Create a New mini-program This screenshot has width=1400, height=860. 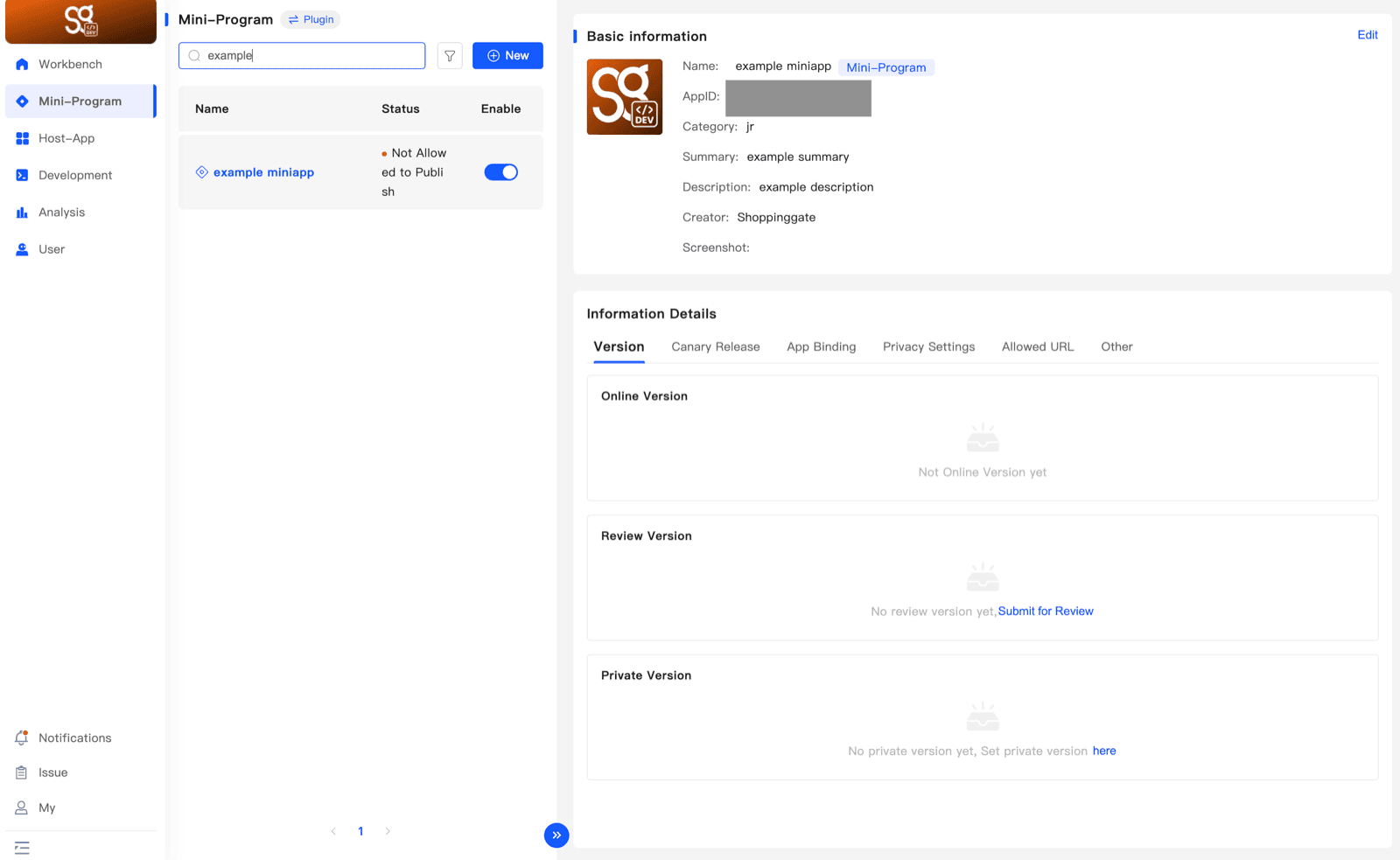coord(507,56)
